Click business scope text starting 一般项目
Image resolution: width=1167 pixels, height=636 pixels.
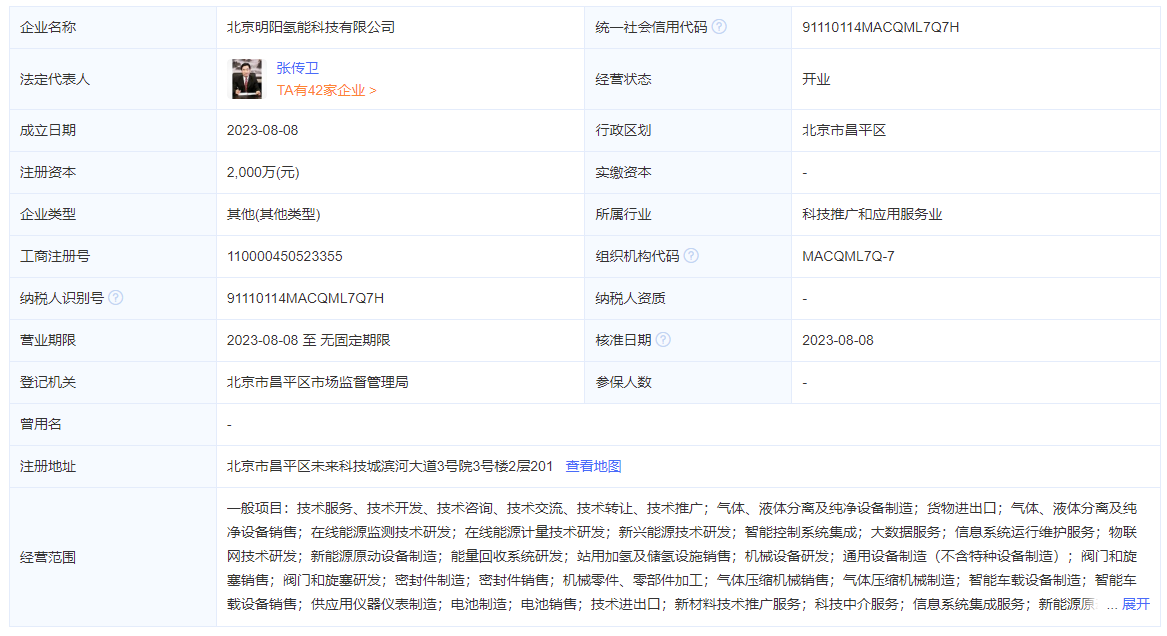[x=682, y=556]
